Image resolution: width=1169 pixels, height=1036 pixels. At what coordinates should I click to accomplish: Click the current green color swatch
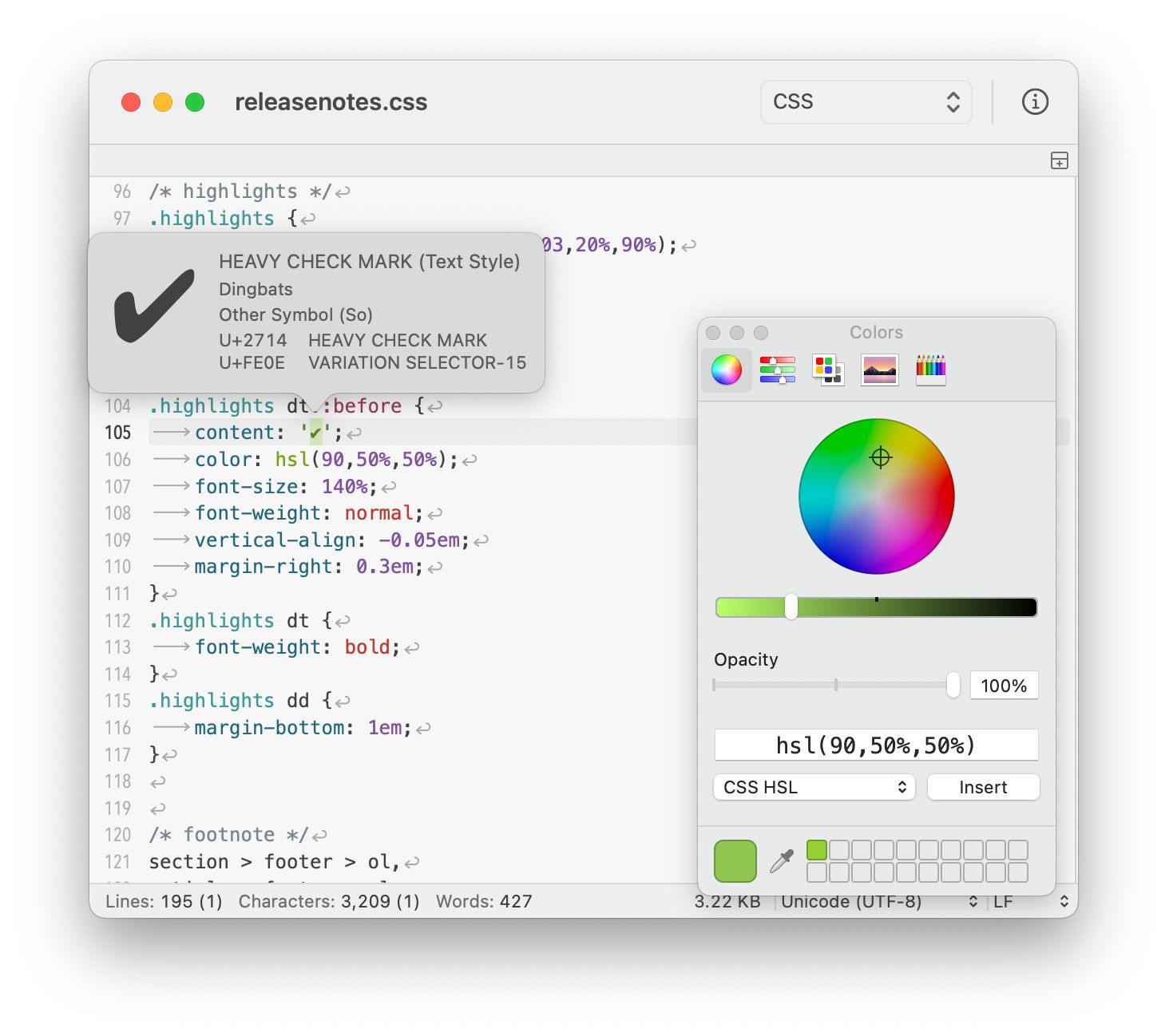[x=735, y=861]
